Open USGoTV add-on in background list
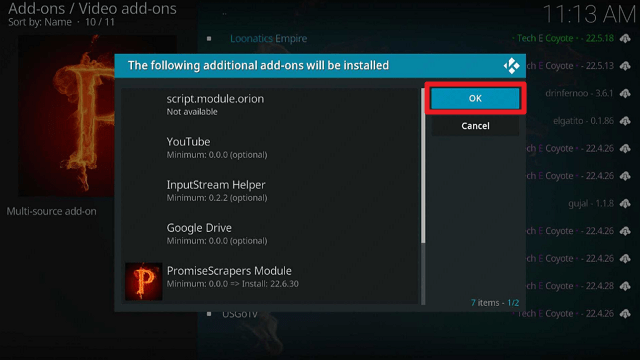The image size is (640, 360). coord(240,314)
